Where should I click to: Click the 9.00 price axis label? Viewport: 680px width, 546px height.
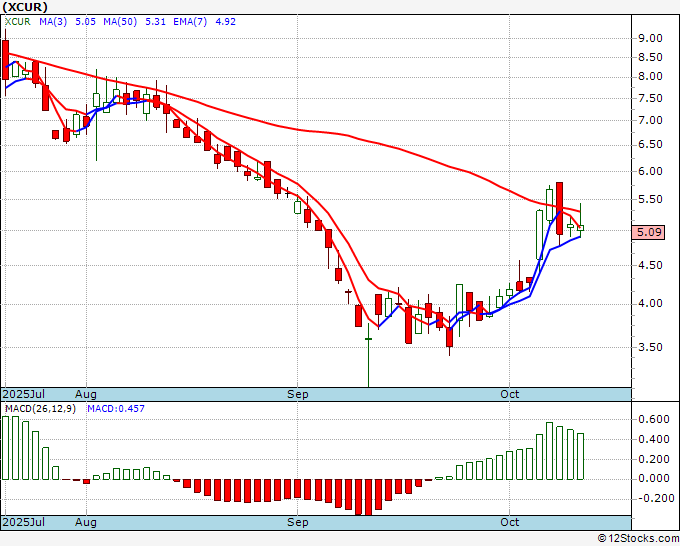(650, 38)
